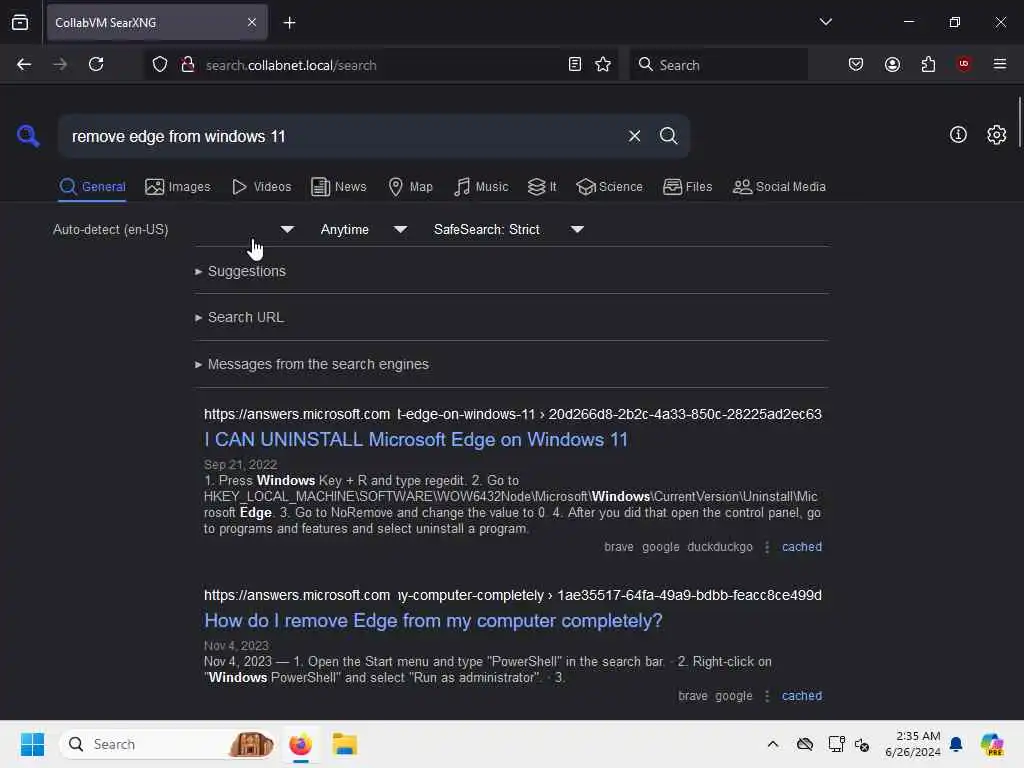The image size is (1024, 768).
Task: Click the SearXNG logo magnifier
Action: [28, 136]
